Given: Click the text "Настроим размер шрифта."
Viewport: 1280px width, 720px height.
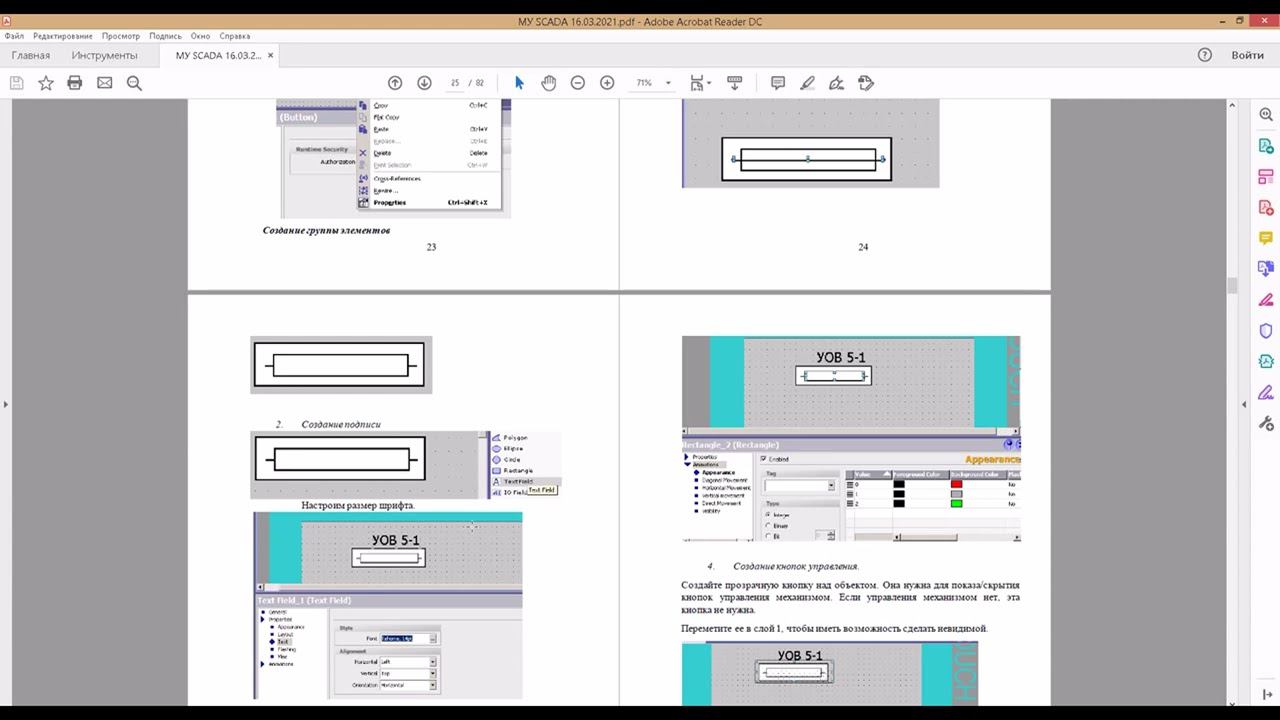Looking at the screenshot, I should [358, 505].
